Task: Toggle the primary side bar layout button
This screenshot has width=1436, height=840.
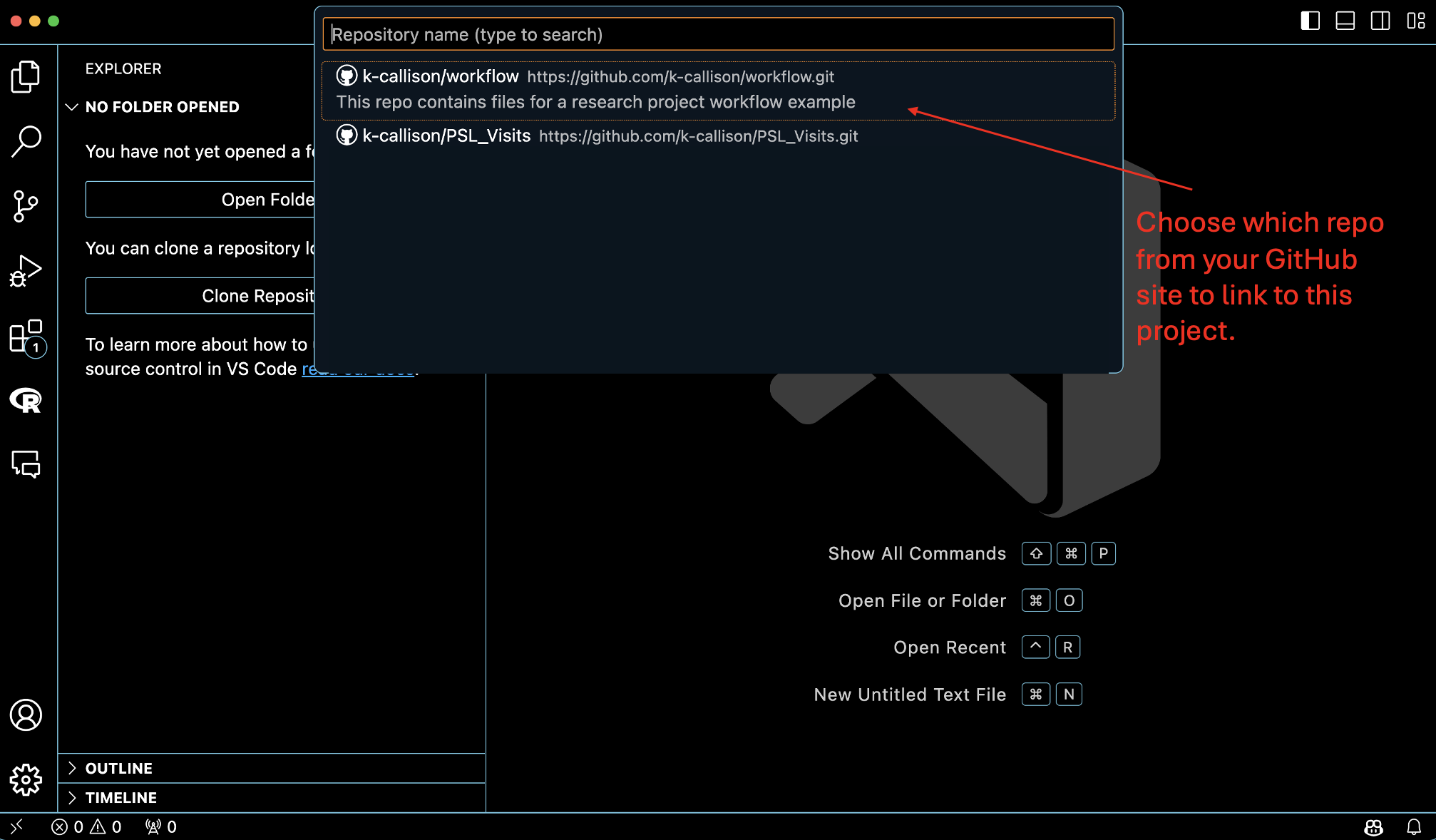Action: (1310, 21)
